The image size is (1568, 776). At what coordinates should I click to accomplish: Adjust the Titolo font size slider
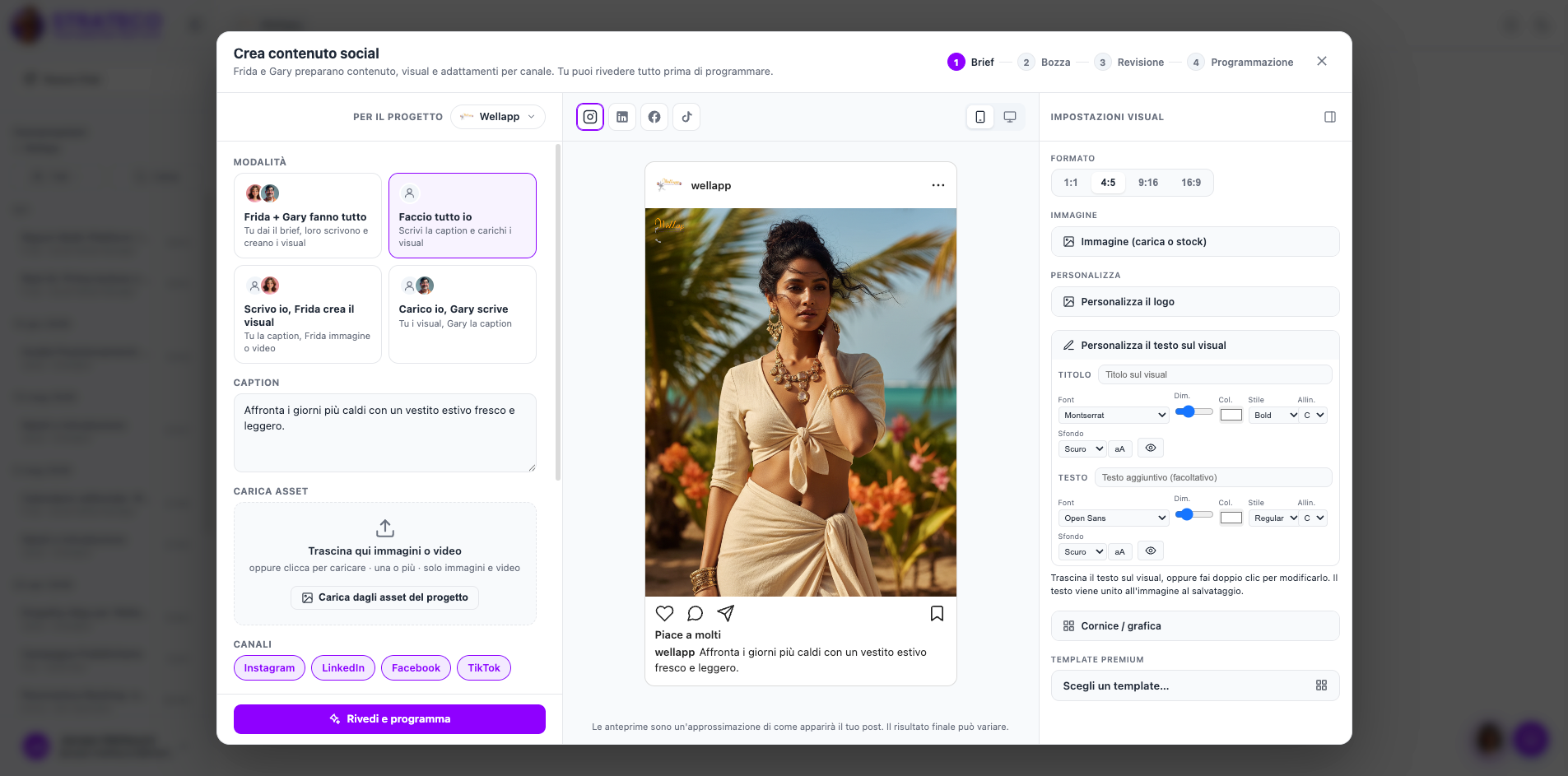click(1193, 411)
